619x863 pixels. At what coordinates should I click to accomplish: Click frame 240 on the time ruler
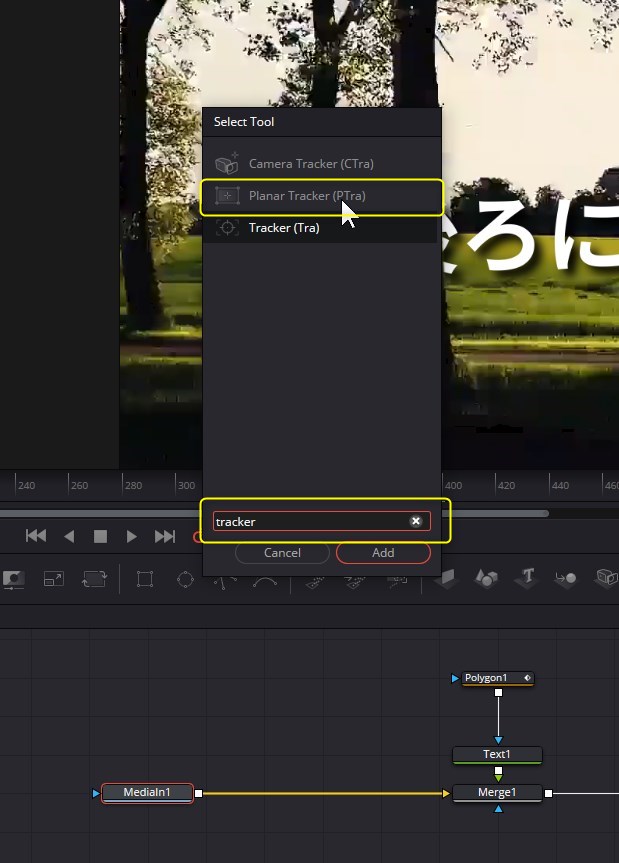(x=26, y=485)
